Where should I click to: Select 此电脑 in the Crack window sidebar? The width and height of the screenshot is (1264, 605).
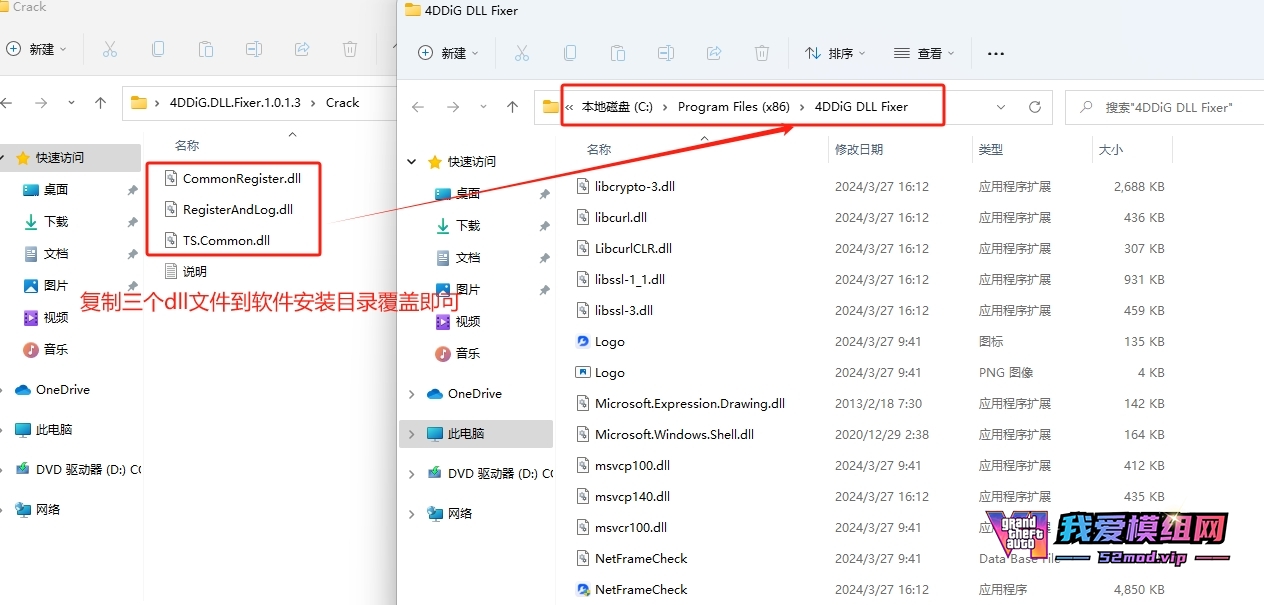52,430
